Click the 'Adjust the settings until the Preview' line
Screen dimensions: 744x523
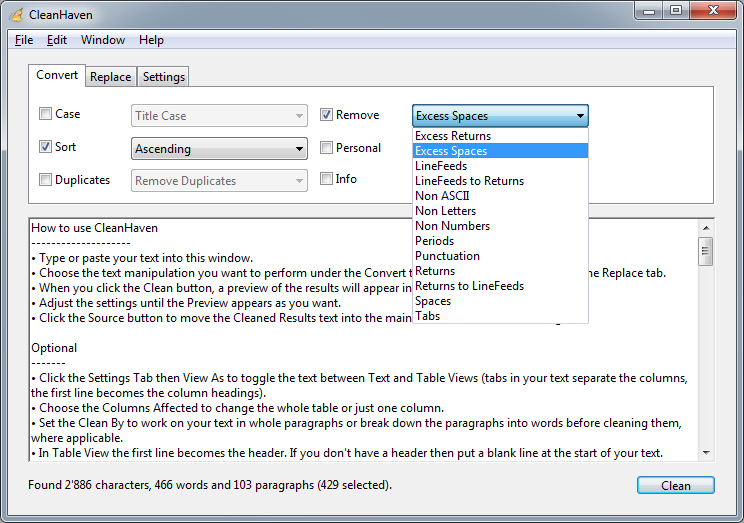[186, 303]
